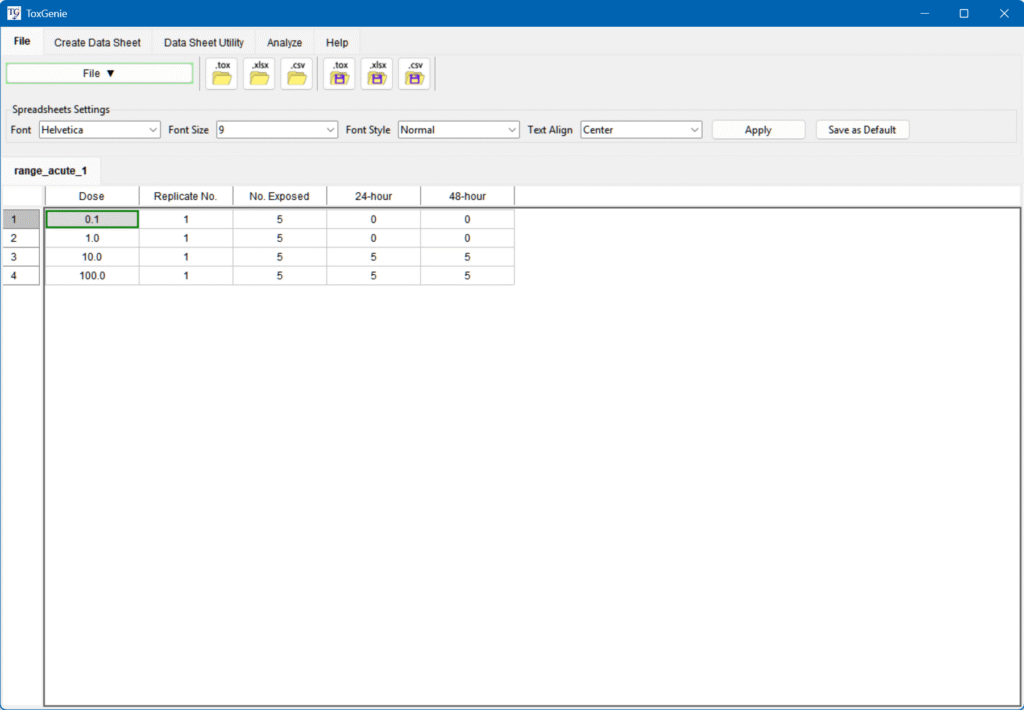
Task: Expand the File dropdown button
Action: pos(99,73)
